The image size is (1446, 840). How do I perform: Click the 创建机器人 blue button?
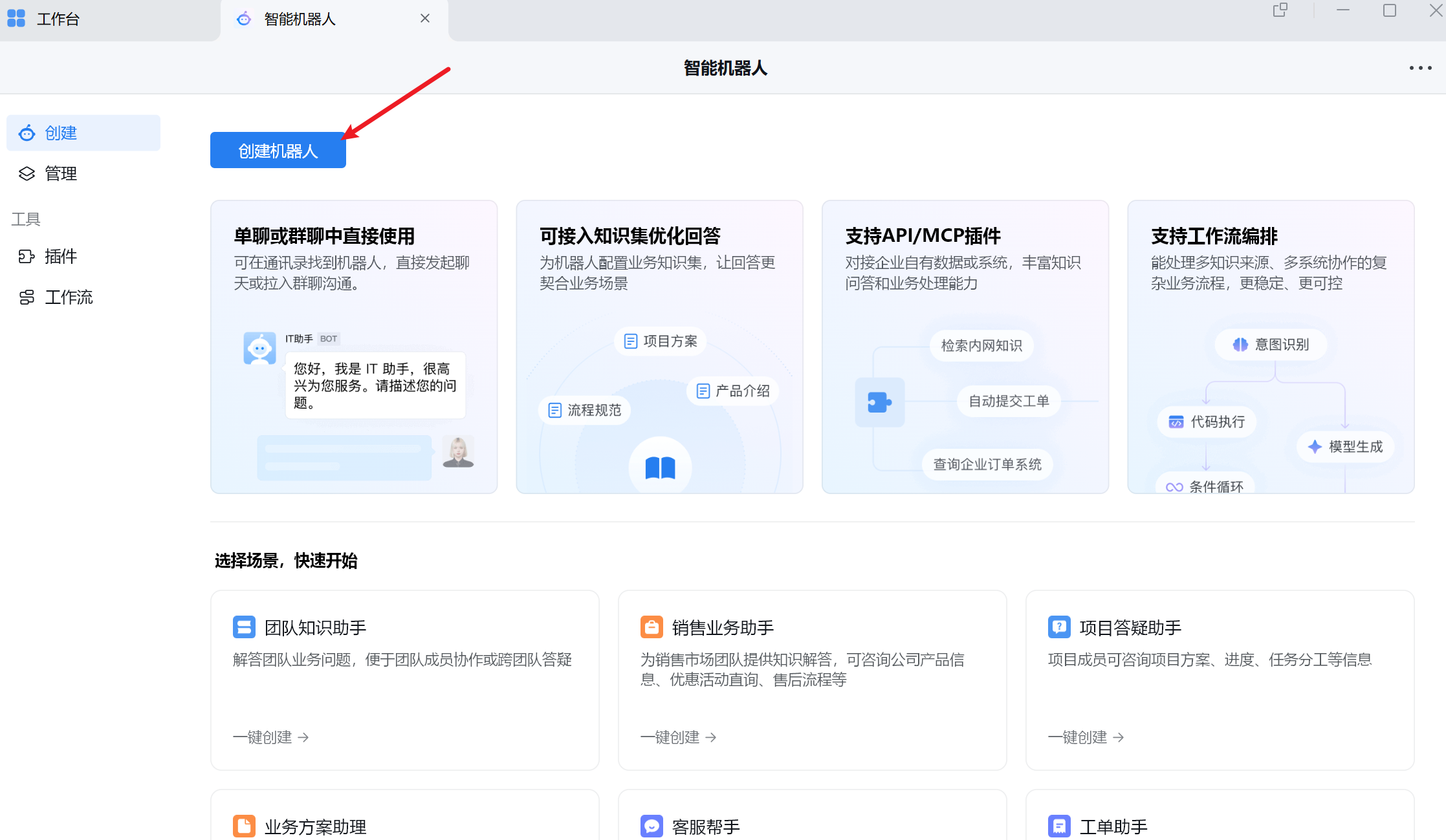pyautogui.click(x=278, y=151)
